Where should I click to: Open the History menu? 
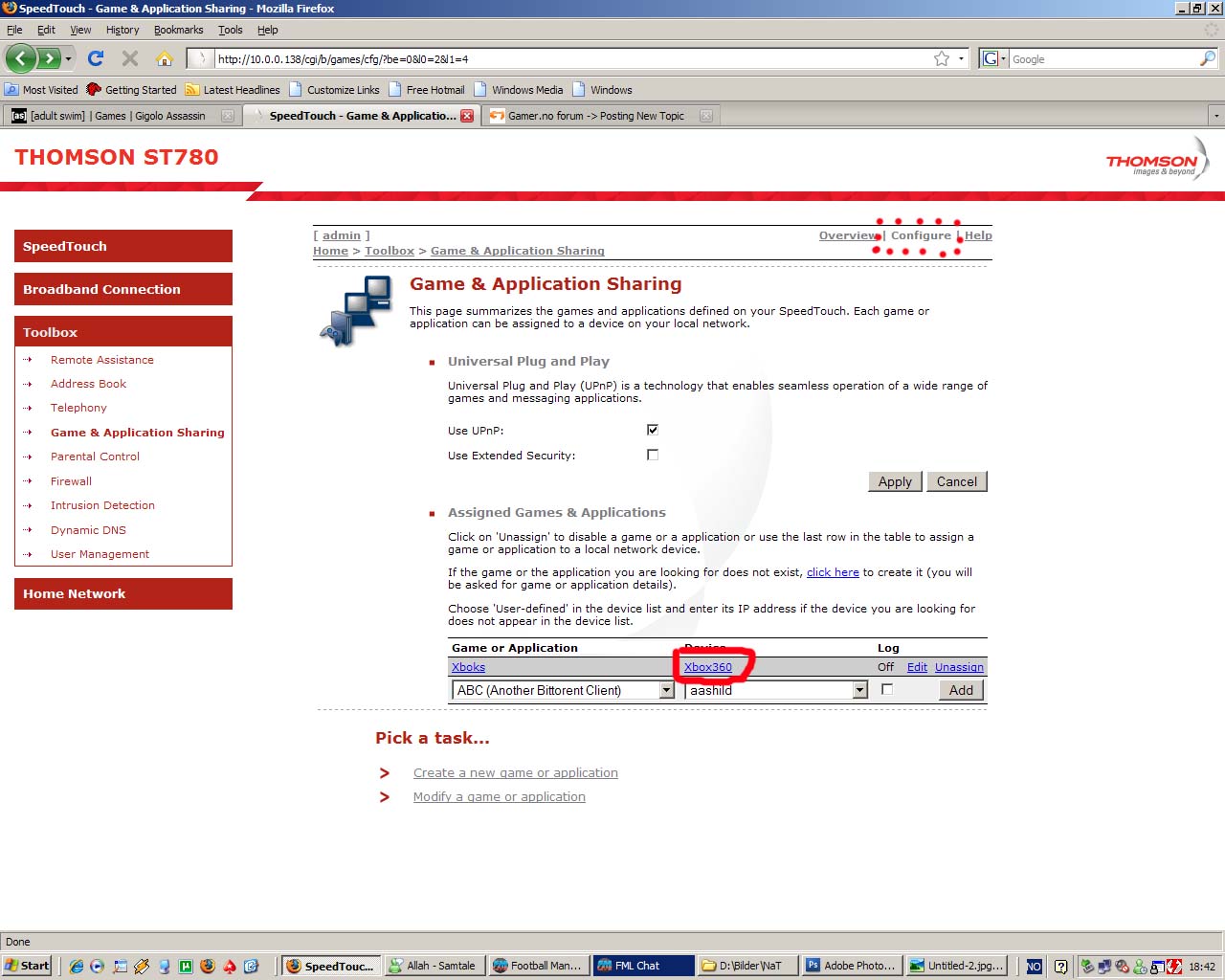click(122, 30)
